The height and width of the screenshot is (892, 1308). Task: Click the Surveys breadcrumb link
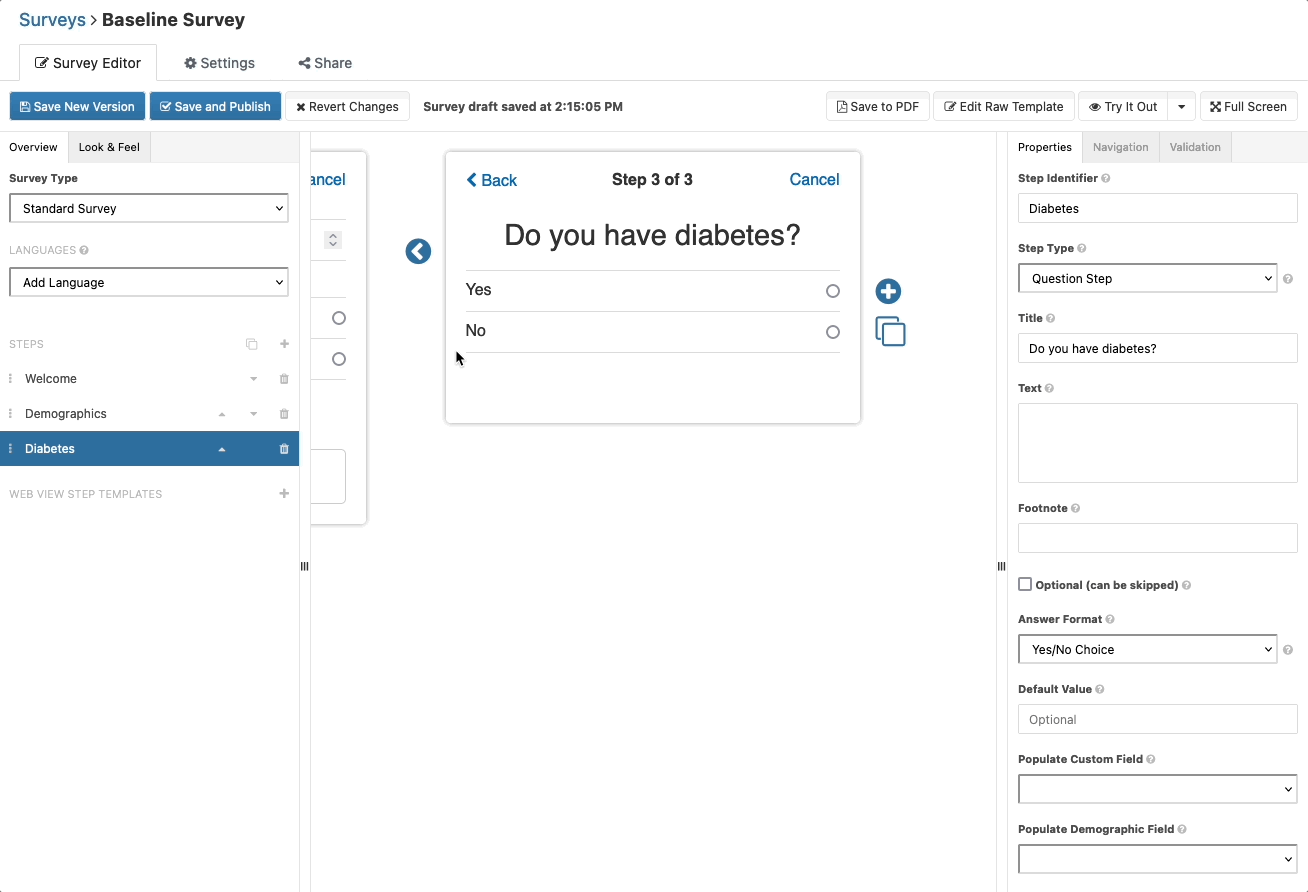(x=52, y=20)
